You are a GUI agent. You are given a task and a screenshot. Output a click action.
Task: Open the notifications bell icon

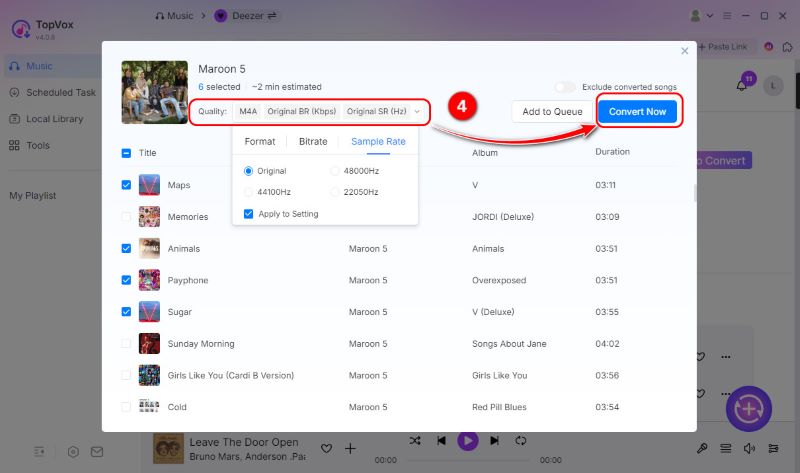click(742, 86)
